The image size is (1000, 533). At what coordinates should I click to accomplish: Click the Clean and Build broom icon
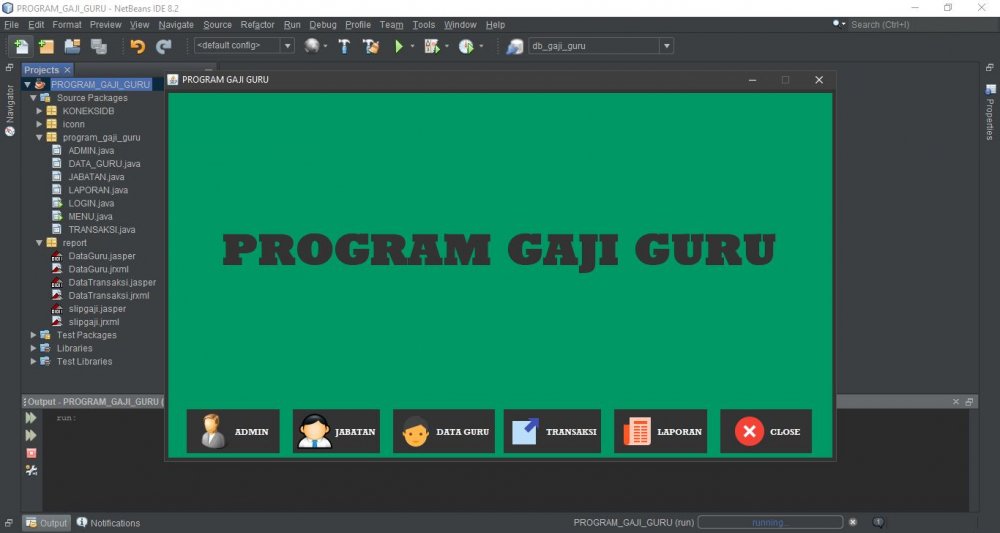371,46
